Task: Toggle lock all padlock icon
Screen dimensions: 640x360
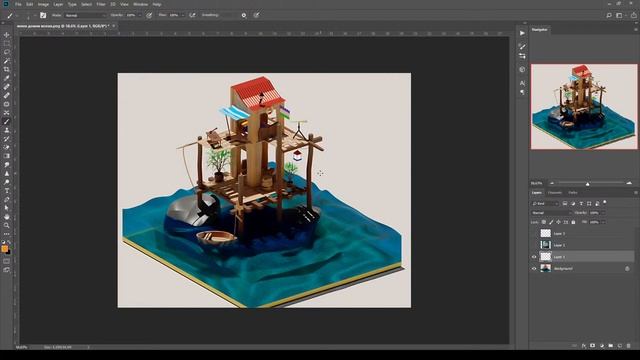Action: click(573, 222)
